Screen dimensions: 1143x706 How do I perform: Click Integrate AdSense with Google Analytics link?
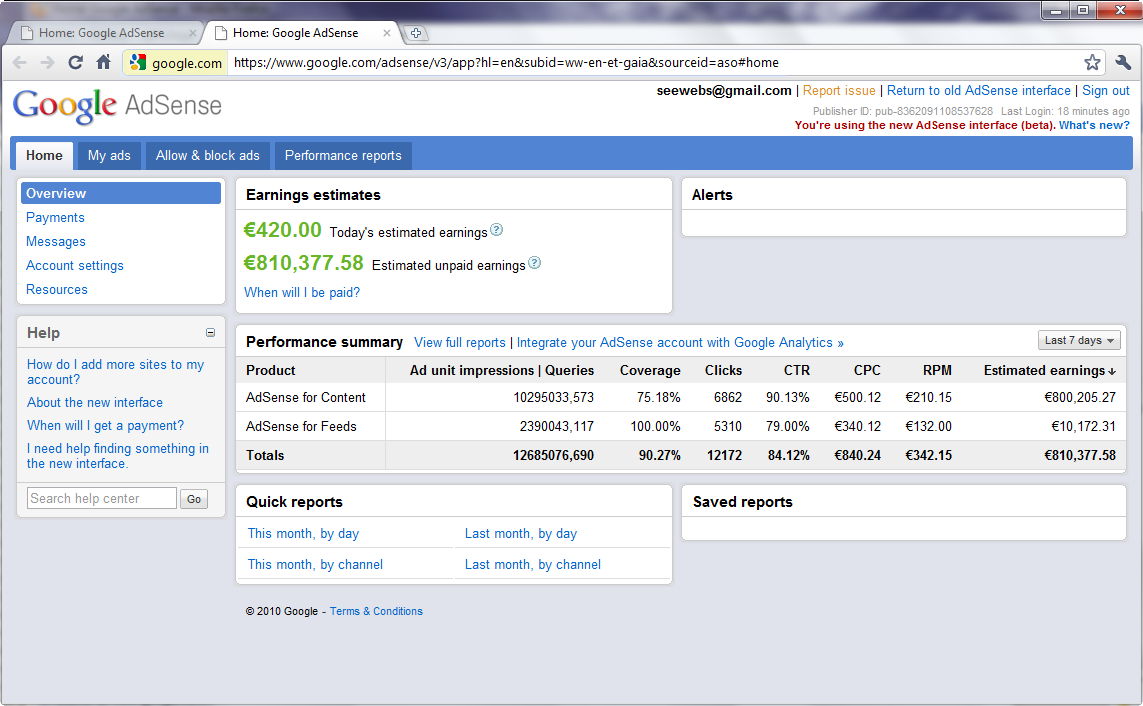(680, 342)
